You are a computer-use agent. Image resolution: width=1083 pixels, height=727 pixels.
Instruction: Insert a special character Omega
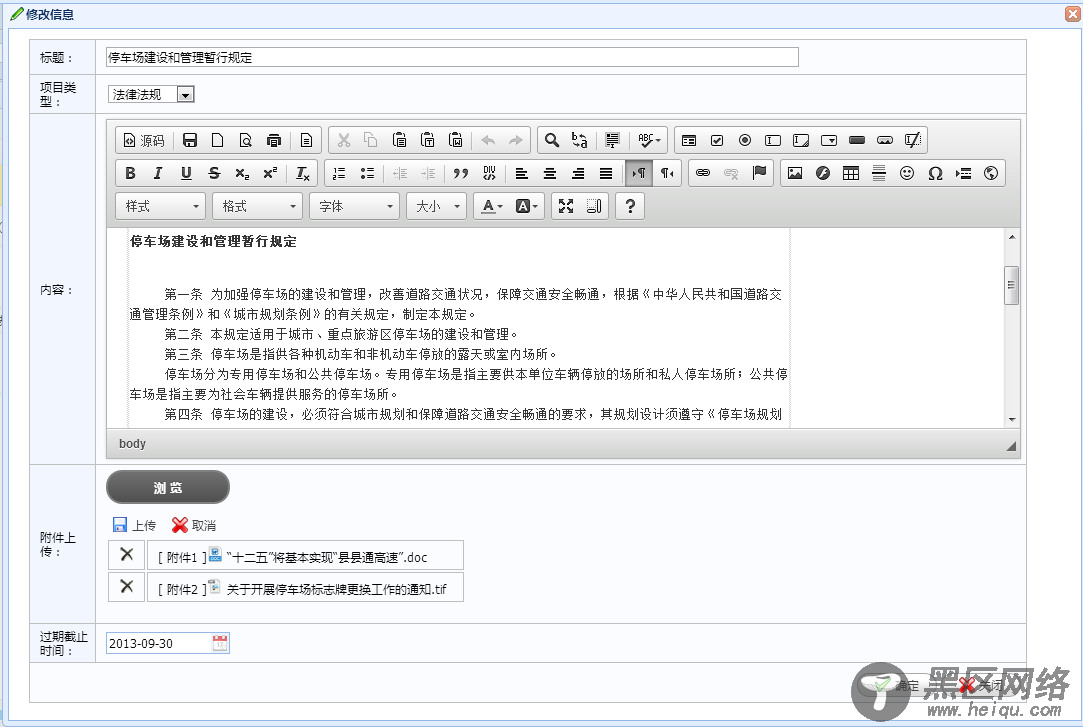click(935, 173)
